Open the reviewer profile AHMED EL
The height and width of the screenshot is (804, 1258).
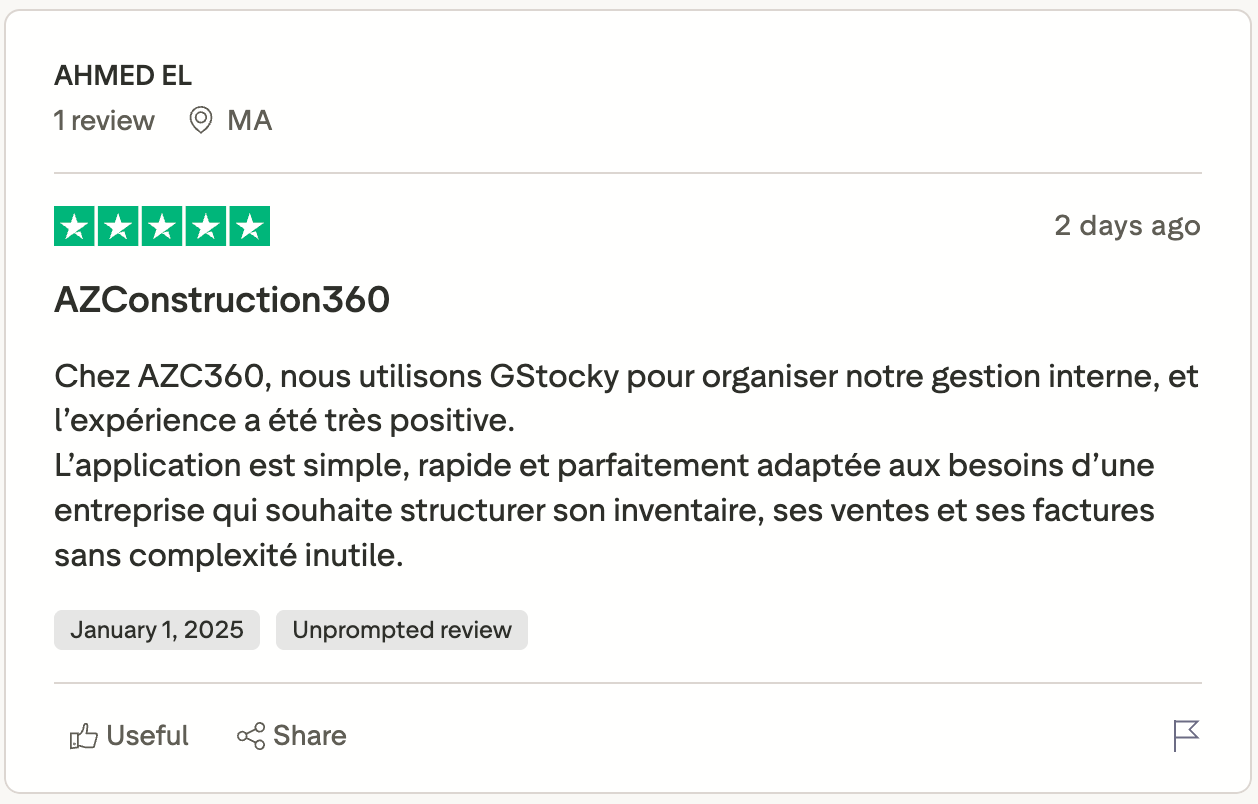coord(120,74)
